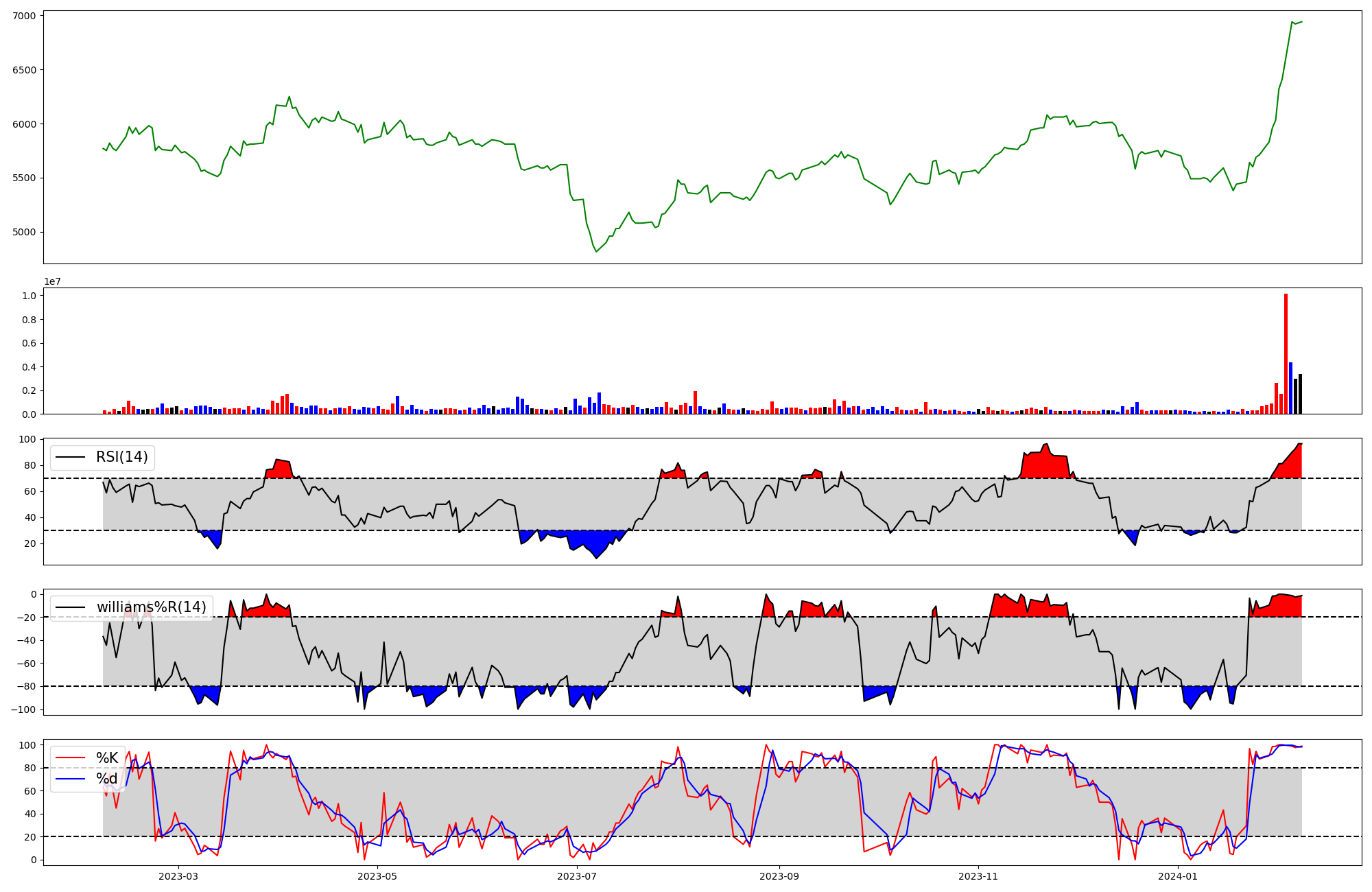Click the tall blue volume bar after the spike
1372x892 pixels.
click(x=1290, y=390)
